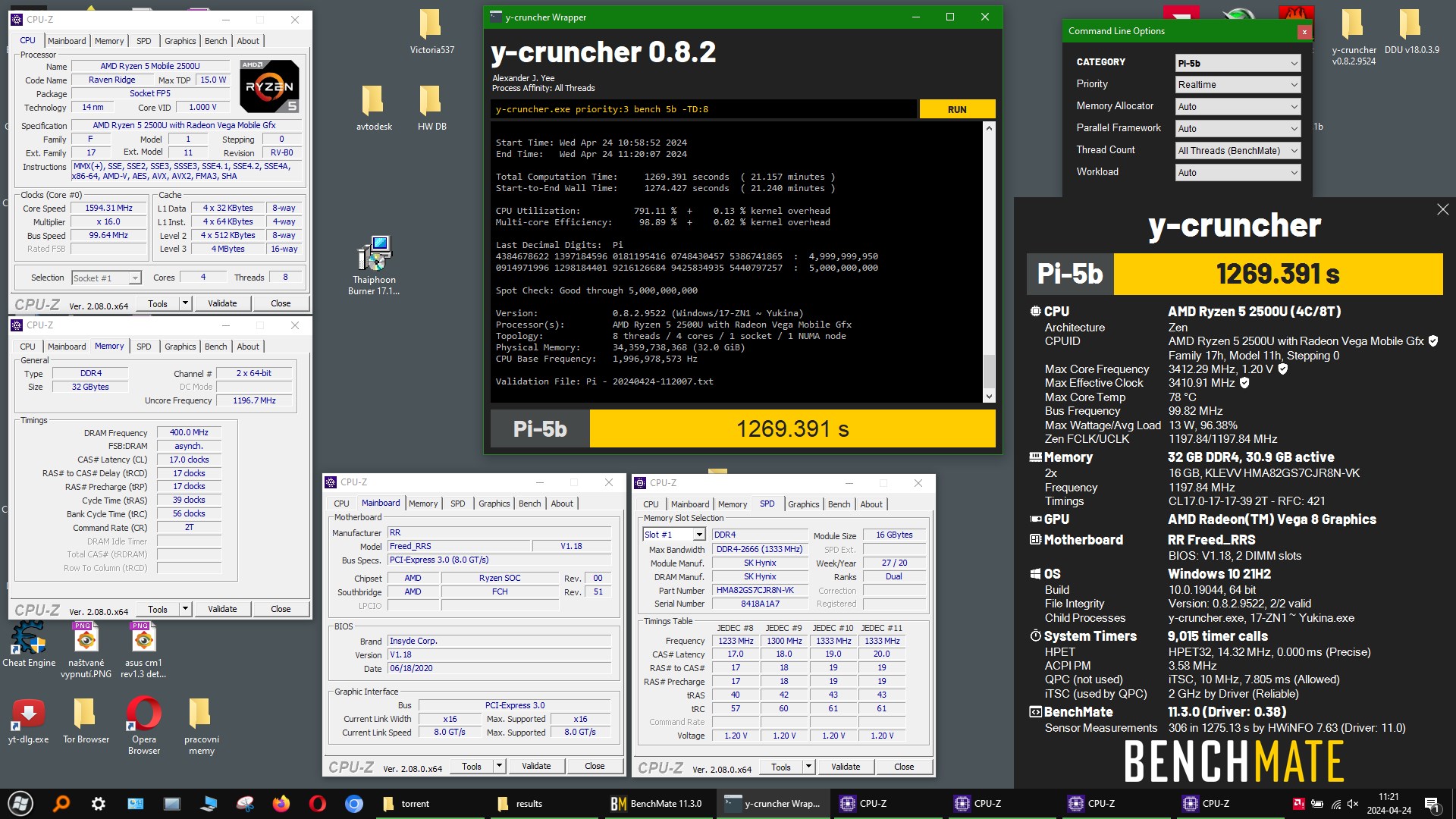Open Settings gear on the taskbar
The height and width of the screenshot is (819, 1456).
[x=98, y=803]
